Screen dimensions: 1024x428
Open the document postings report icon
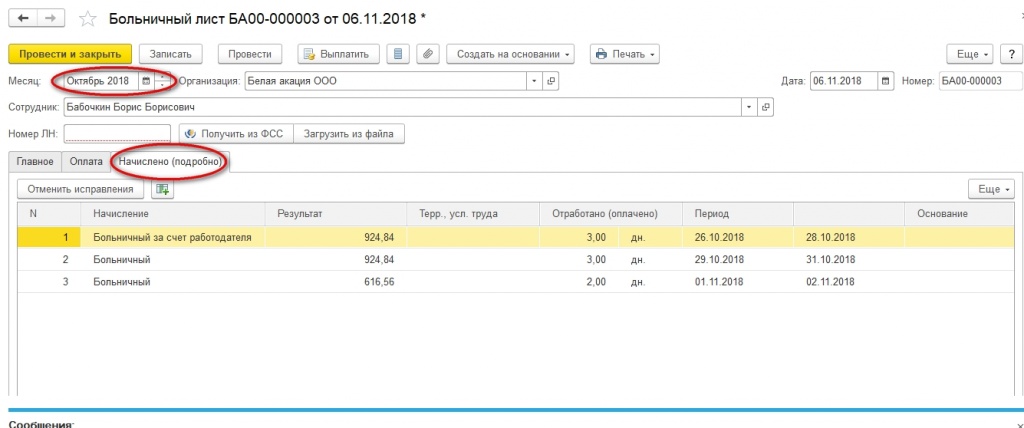(398, 54)
